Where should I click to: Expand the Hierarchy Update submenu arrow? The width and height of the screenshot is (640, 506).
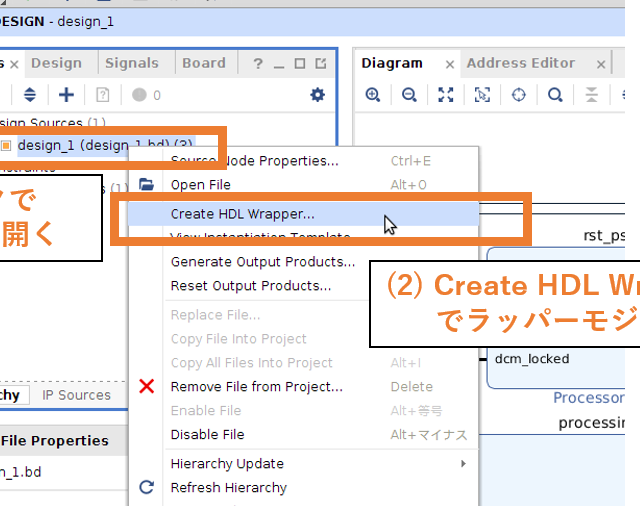(x=463, y=464)
